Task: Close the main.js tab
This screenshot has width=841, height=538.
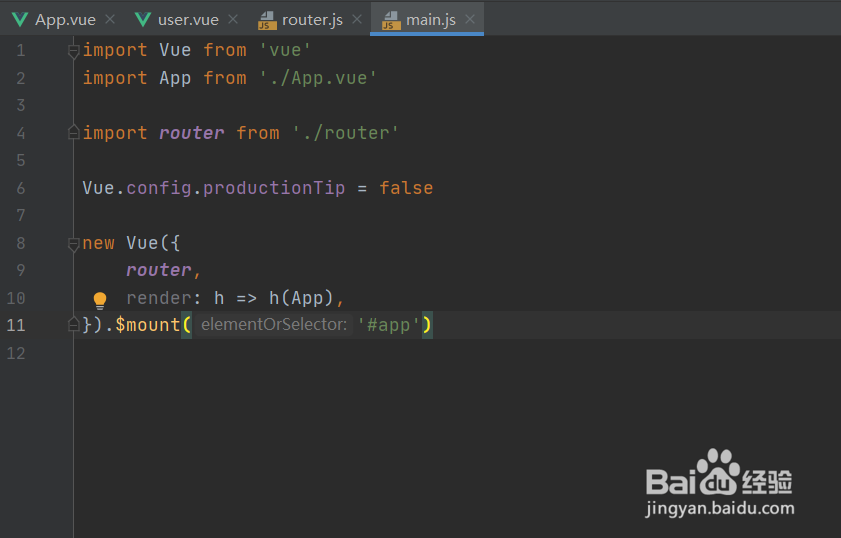Action: [x=470, y=19]
